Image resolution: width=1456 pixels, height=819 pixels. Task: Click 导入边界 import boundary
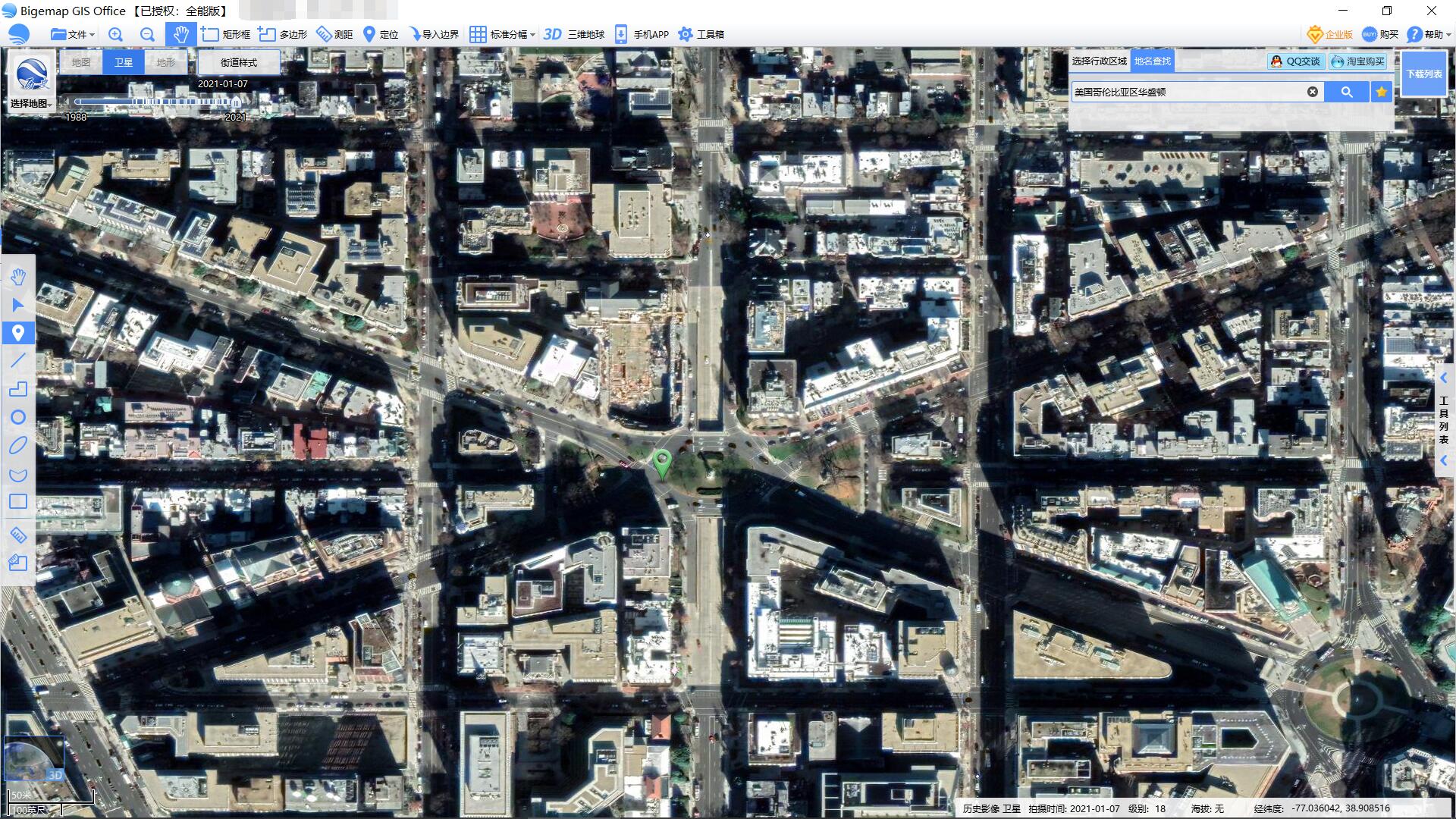pos(434,34)
